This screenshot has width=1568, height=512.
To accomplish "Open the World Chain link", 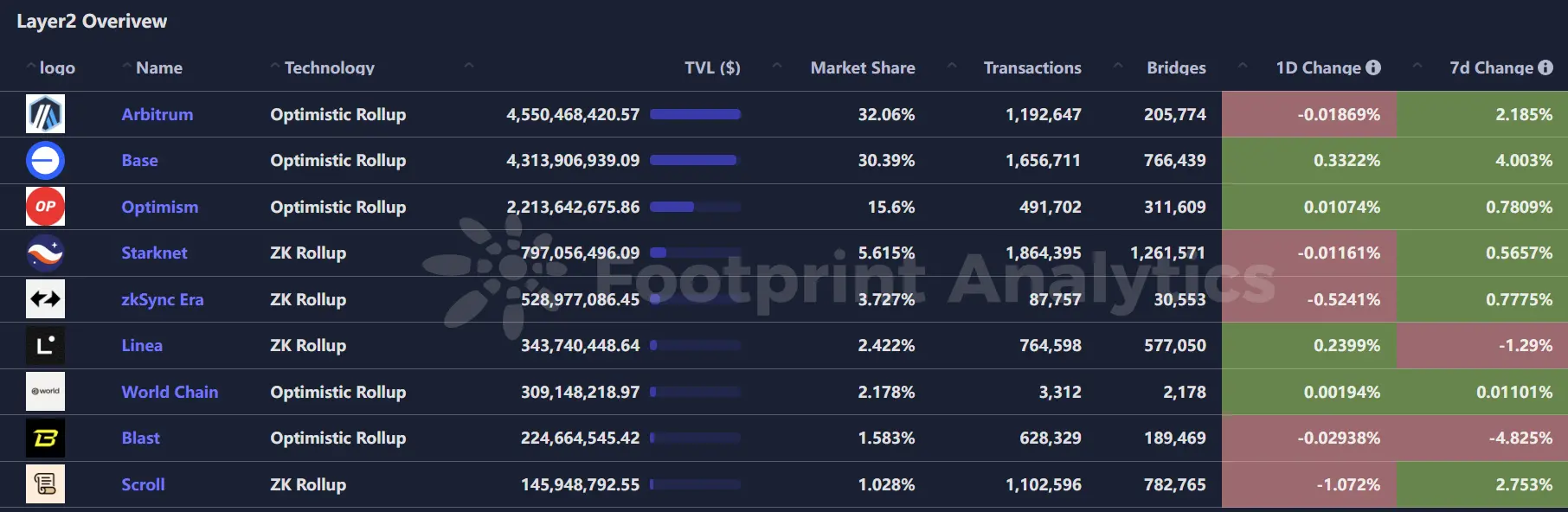I will pyautogui.click(x=170, y=392).
